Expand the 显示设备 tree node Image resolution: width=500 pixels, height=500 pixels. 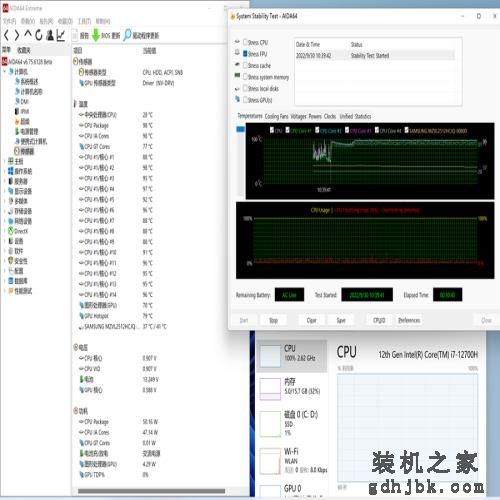click(5, 191)
